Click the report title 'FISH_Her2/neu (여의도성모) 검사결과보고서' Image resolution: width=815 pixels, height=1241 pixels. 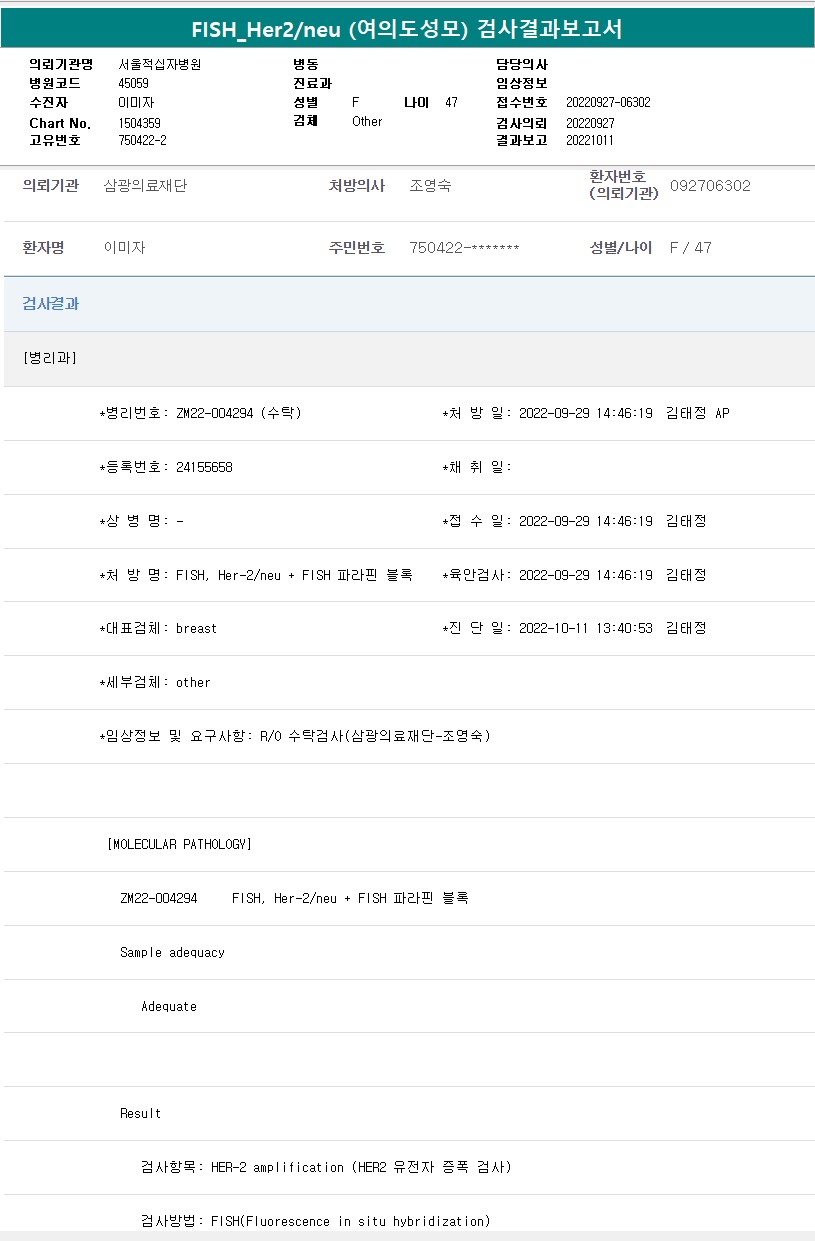pyautogui.click(x=407, y=29)
